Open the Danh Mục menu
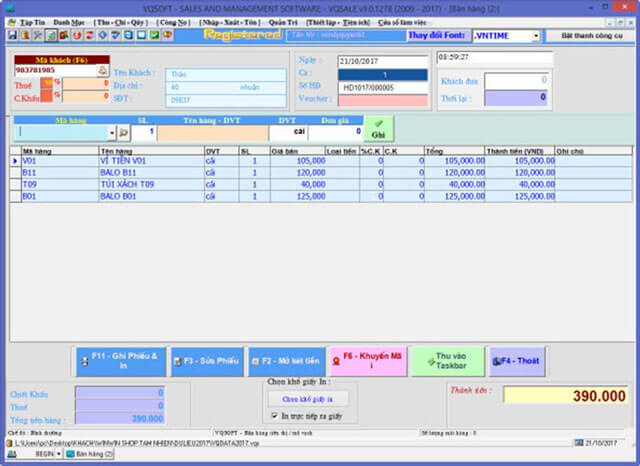This screenshot has height=466, width=640. (x=69, y=20)
